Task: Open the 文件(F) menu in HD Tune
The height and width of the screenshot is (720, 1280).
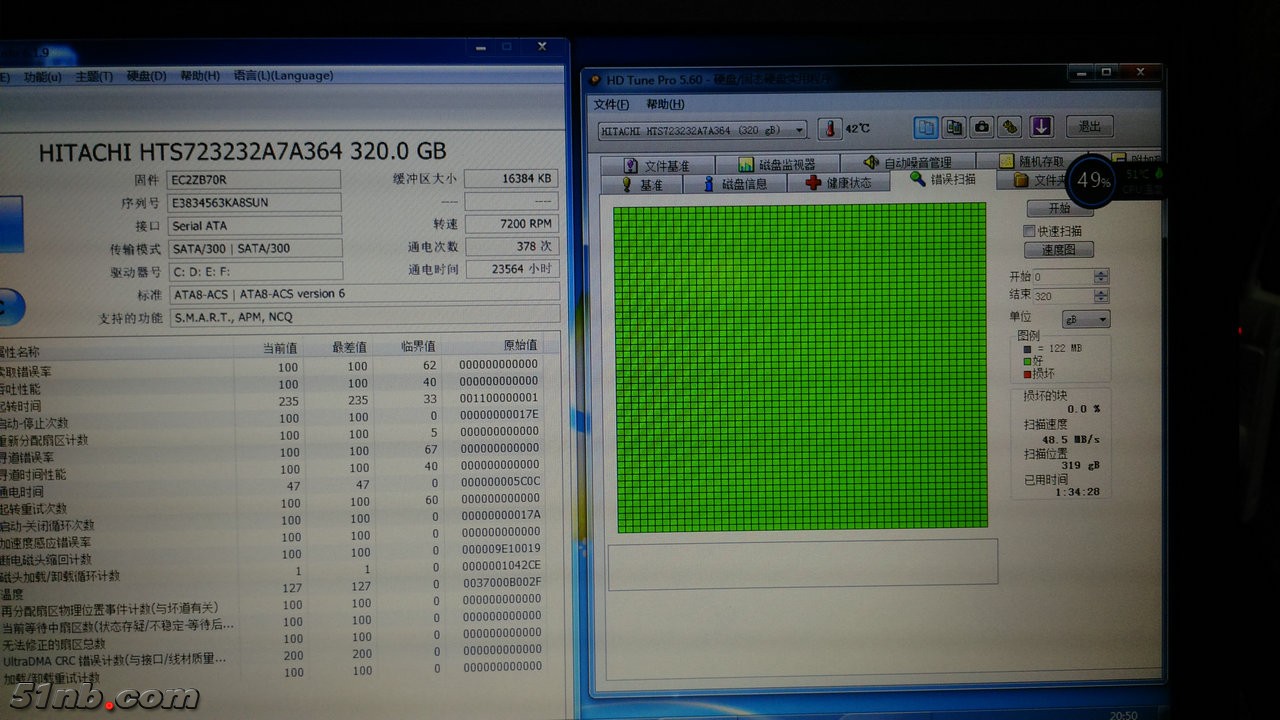Action: tap(611, 104)
